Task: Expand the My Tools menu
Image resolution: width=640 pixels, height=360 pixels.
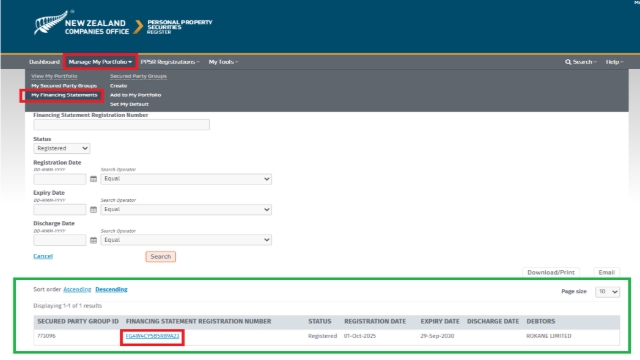Action: point(223,62)
